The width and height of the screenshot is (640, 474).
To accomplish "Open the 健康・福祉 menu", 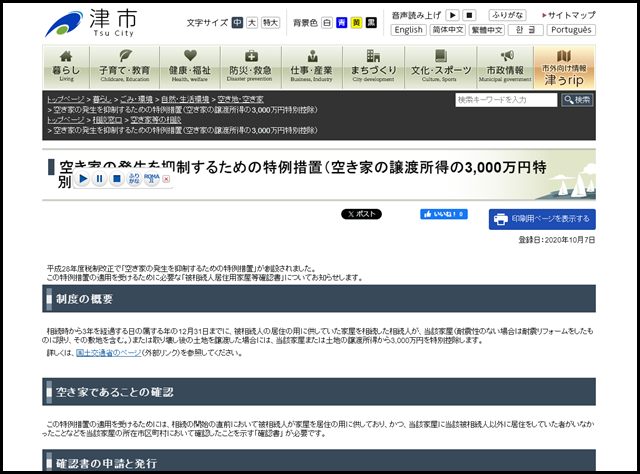I will tap(190, 67).
